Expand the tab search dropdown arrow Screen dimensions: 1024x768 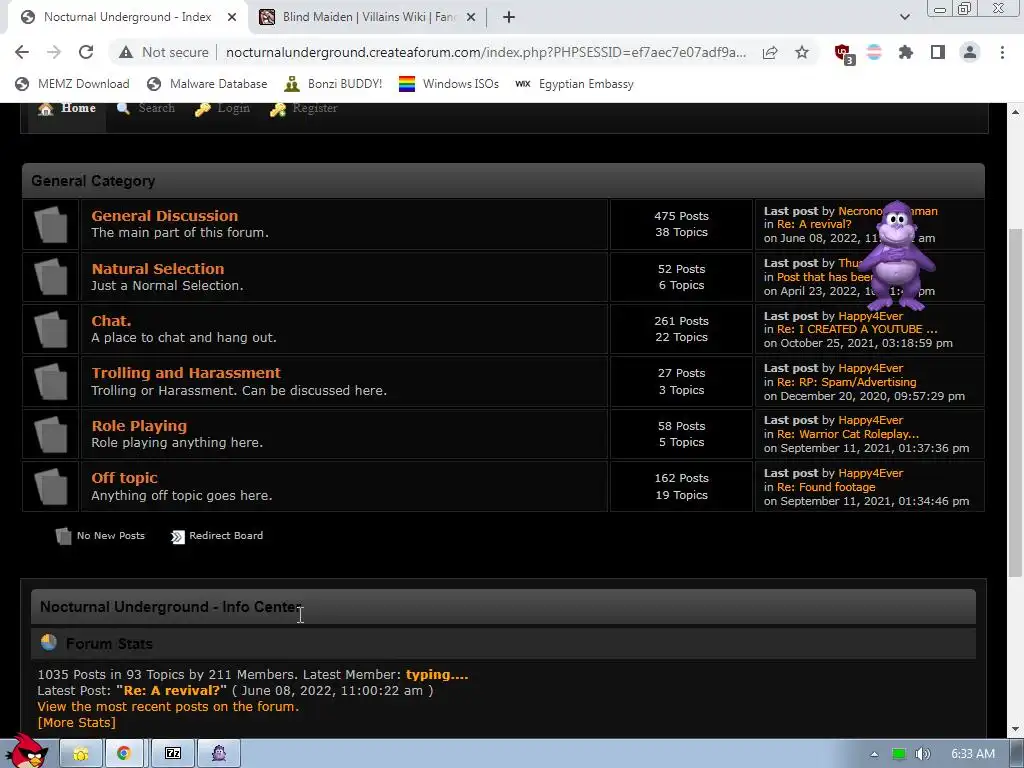[904, 17]
